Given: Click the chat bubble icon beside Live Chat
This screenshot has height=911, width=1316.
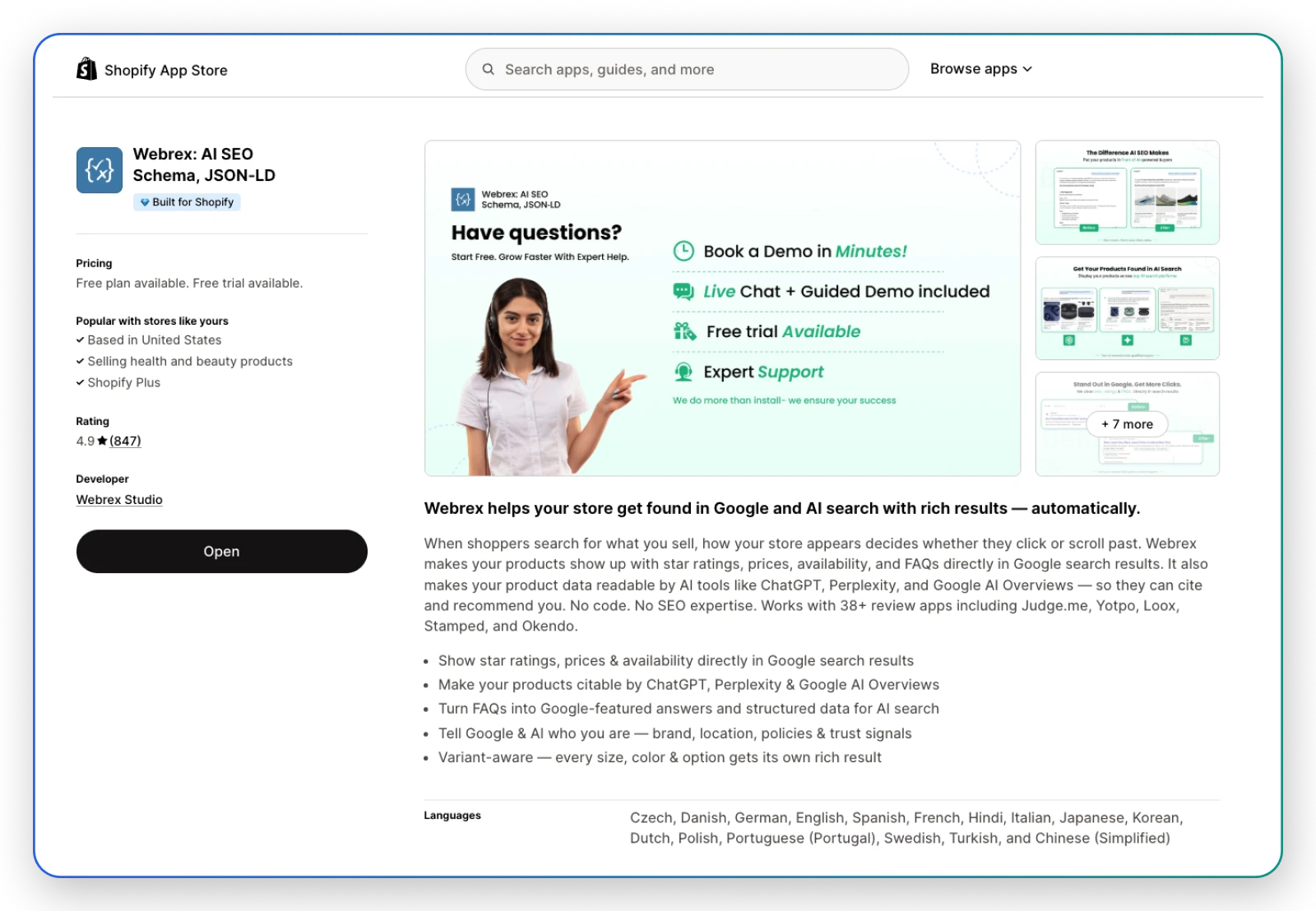Looking at the screenshot, I should pyautogui.click(x=683, y=291).
